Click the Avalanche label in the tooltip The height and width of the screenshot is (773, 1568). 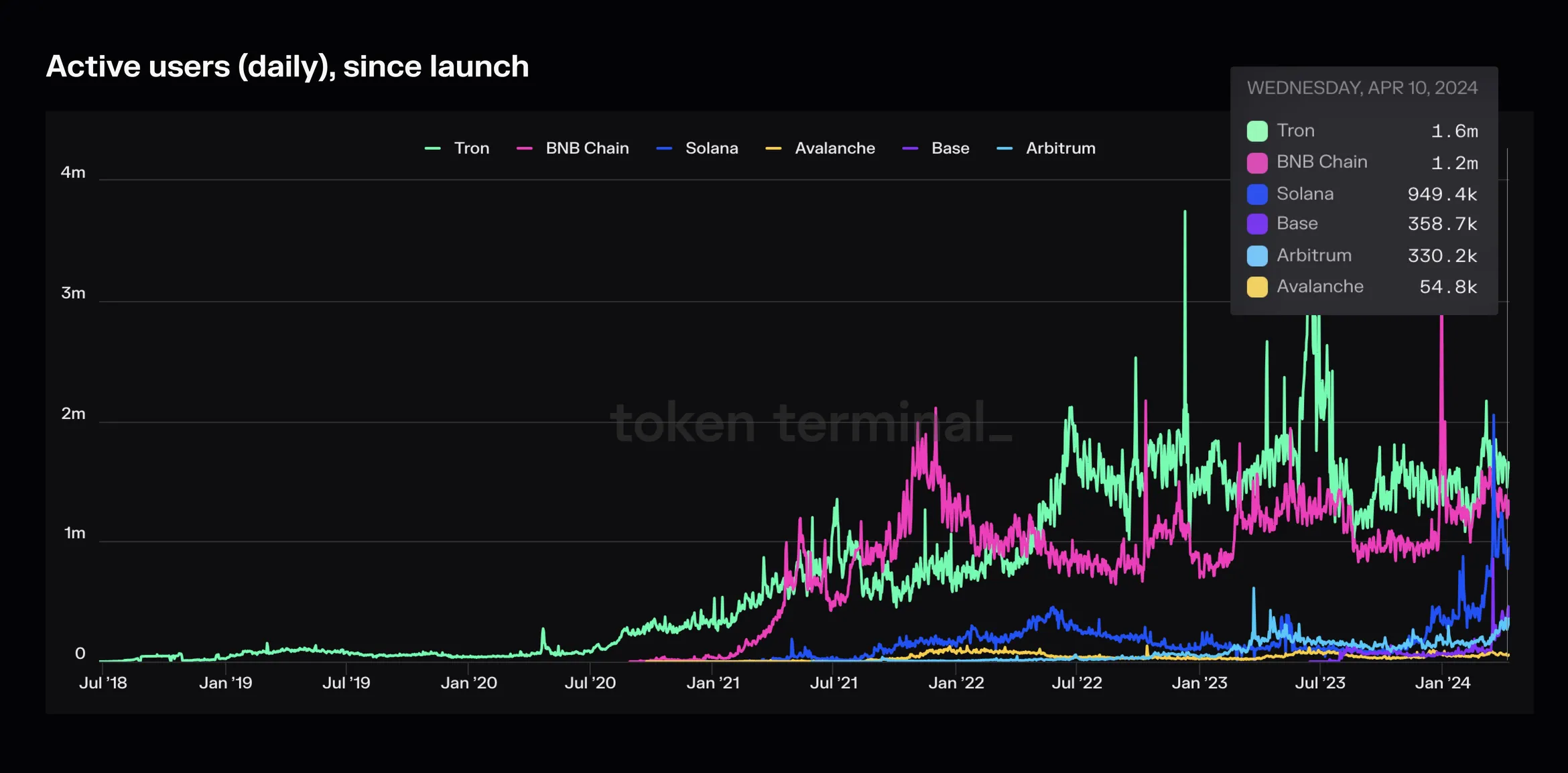tap(1319, 286)
